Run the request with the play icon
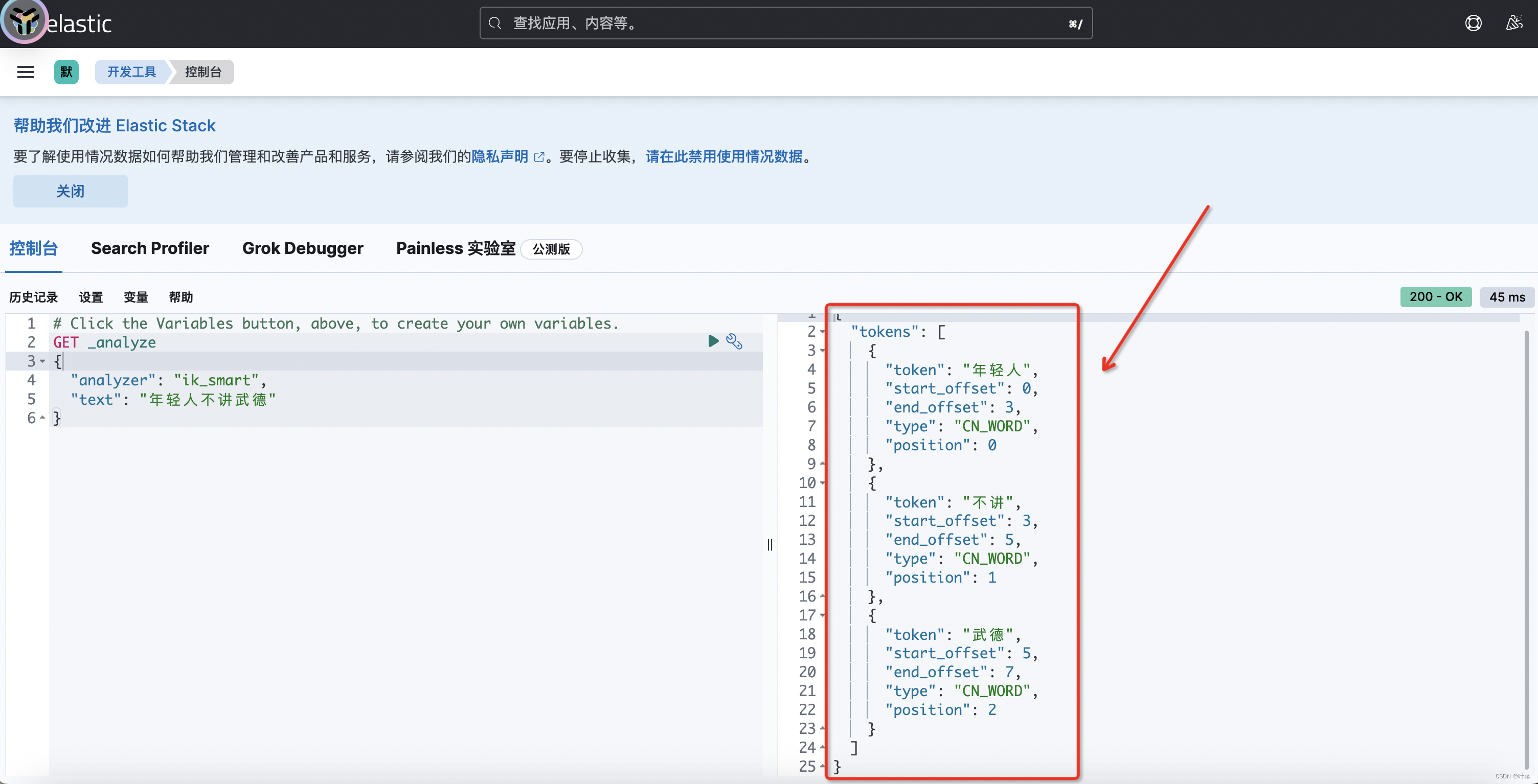 click(x=713, y=341)
